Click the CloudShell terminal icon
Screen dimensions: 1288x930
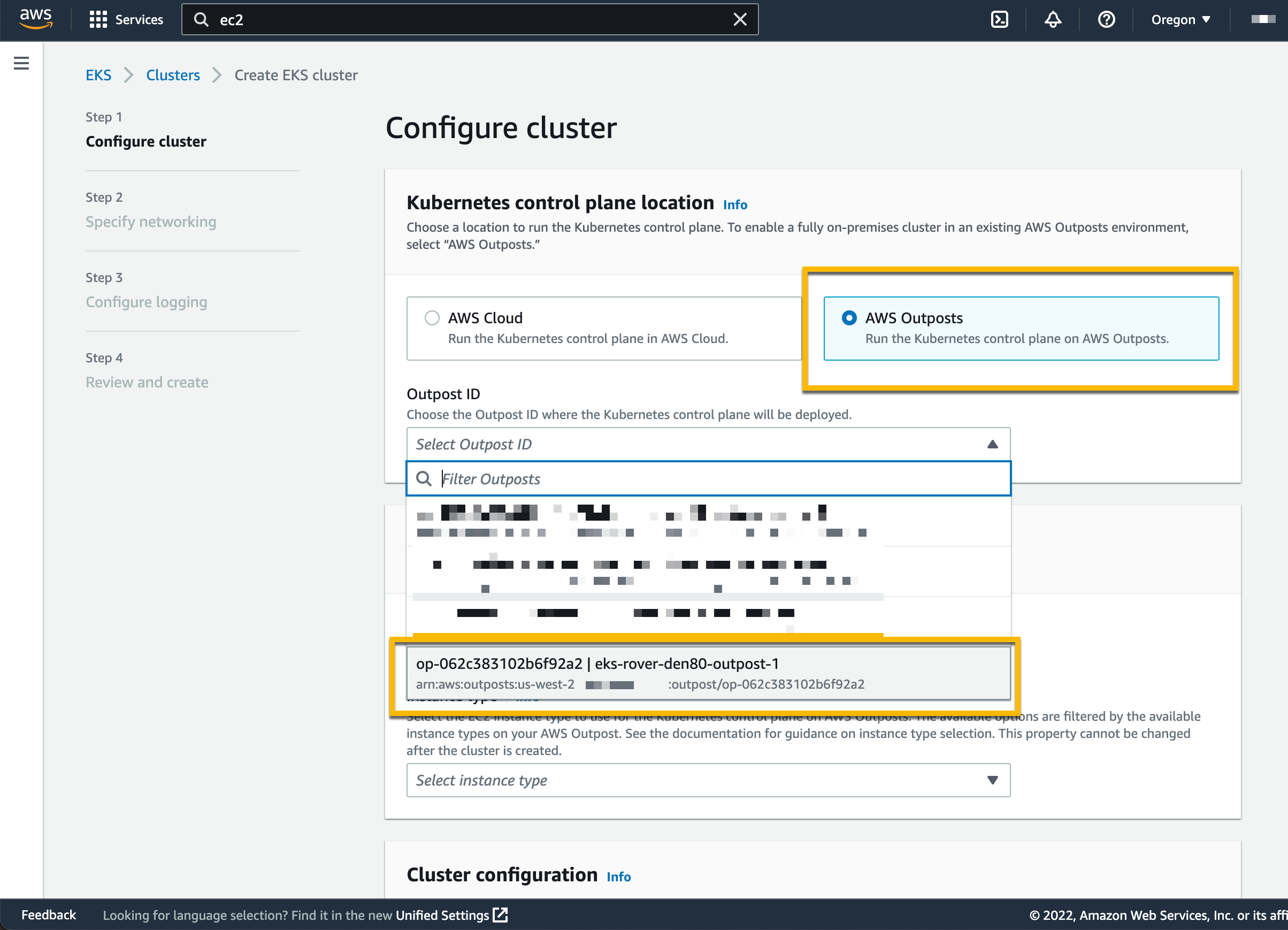click(x=1000, y=19)
